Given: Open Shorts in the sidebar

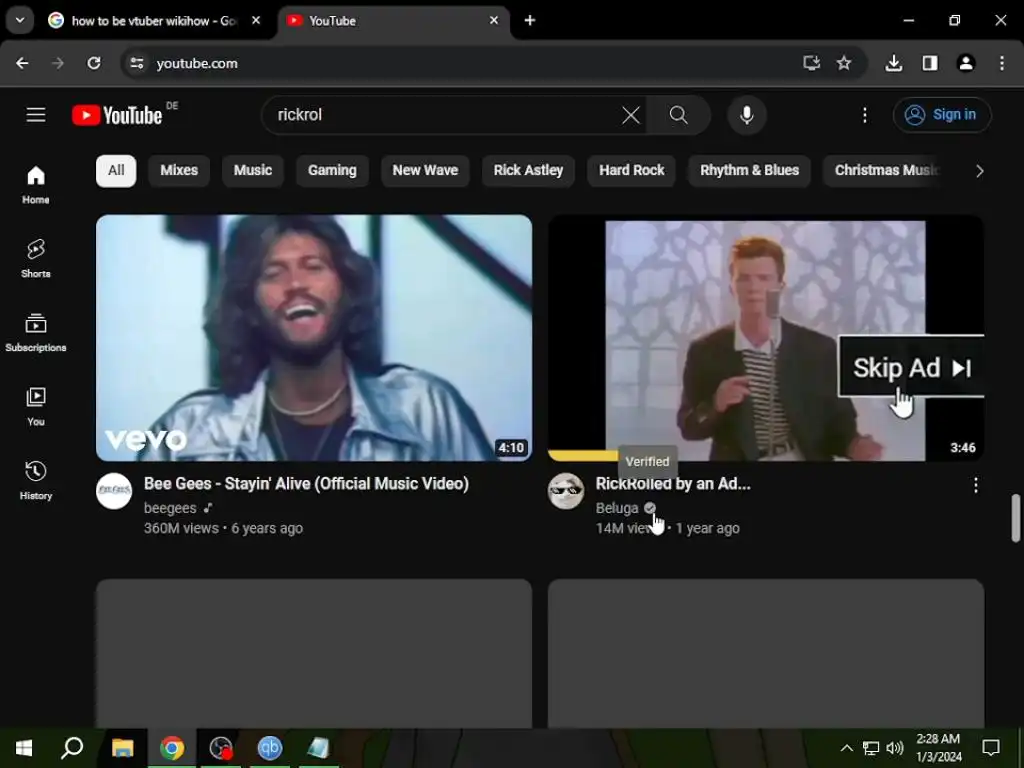Looking at the screenshot, I should pos(36,259).
